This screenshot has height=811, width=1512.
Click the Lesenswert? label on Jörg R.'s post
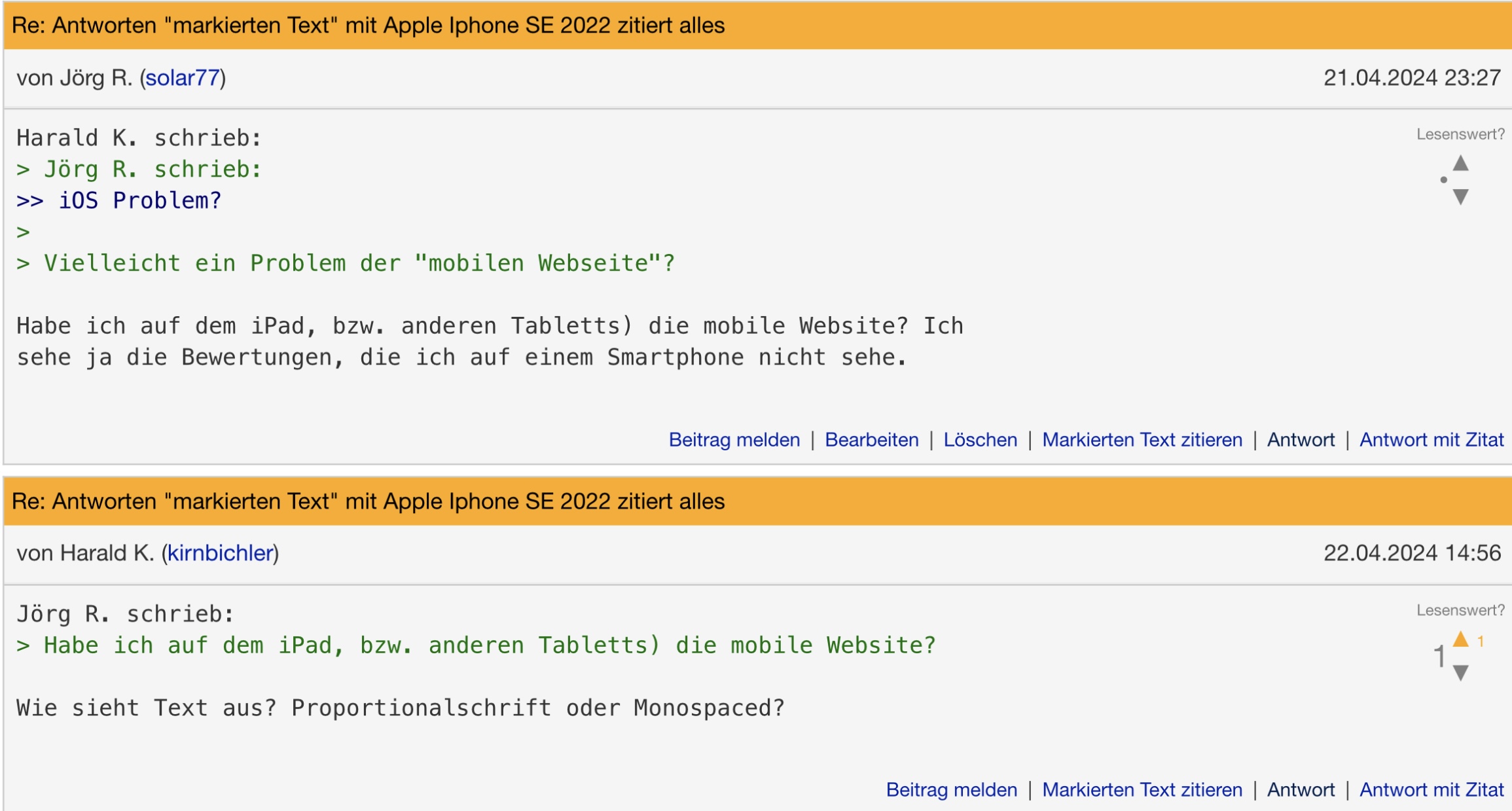1460,134
